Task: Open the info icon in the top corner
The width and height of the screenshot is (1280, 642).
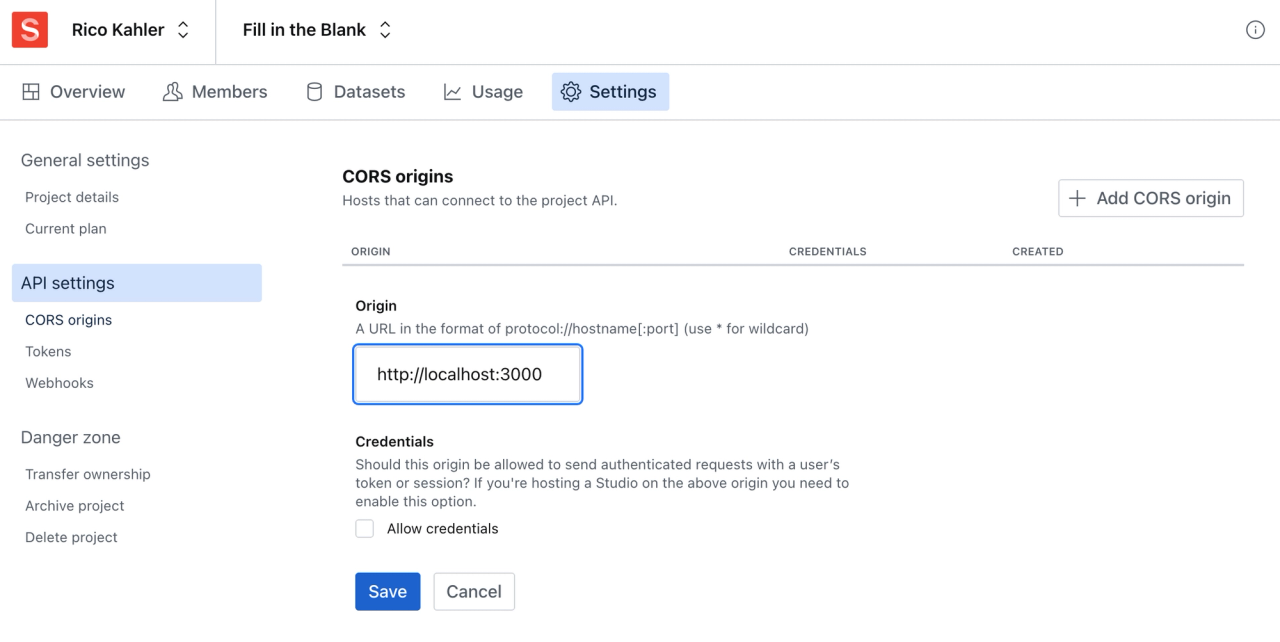Action: (x=1255, y=30)
